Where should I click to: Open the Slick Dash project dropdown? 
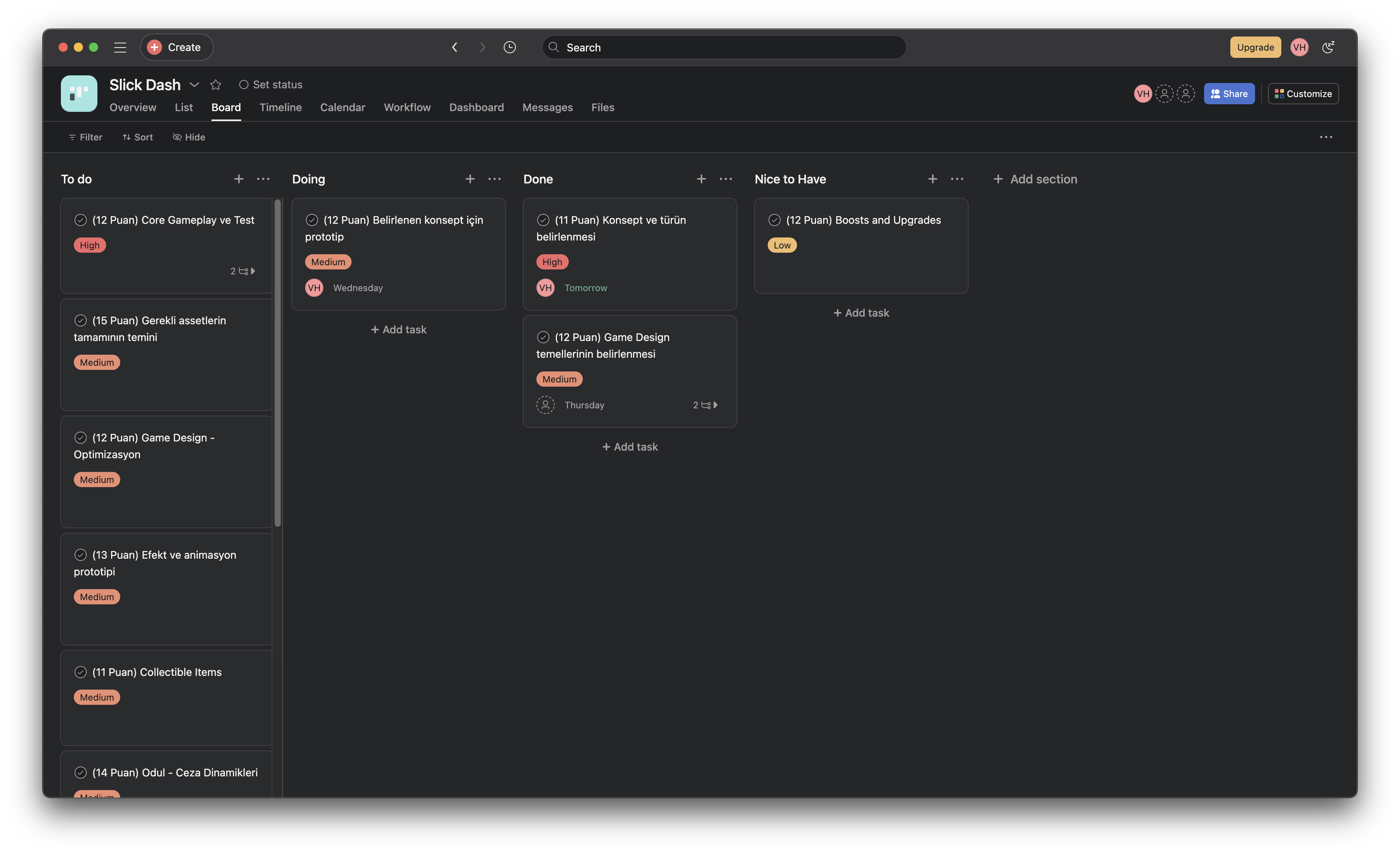tap(195, 84)
